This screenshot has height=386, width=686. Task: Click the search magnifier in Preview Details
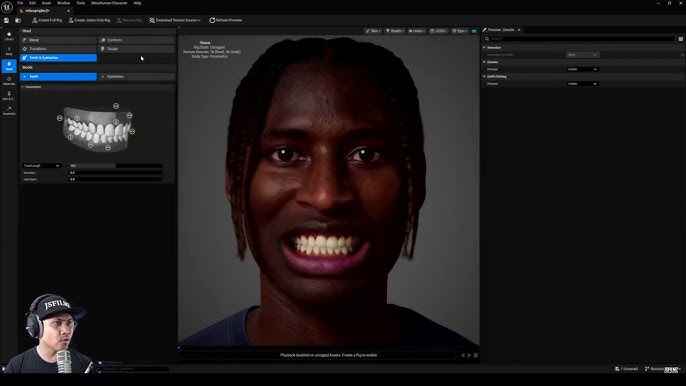(487, 39)
